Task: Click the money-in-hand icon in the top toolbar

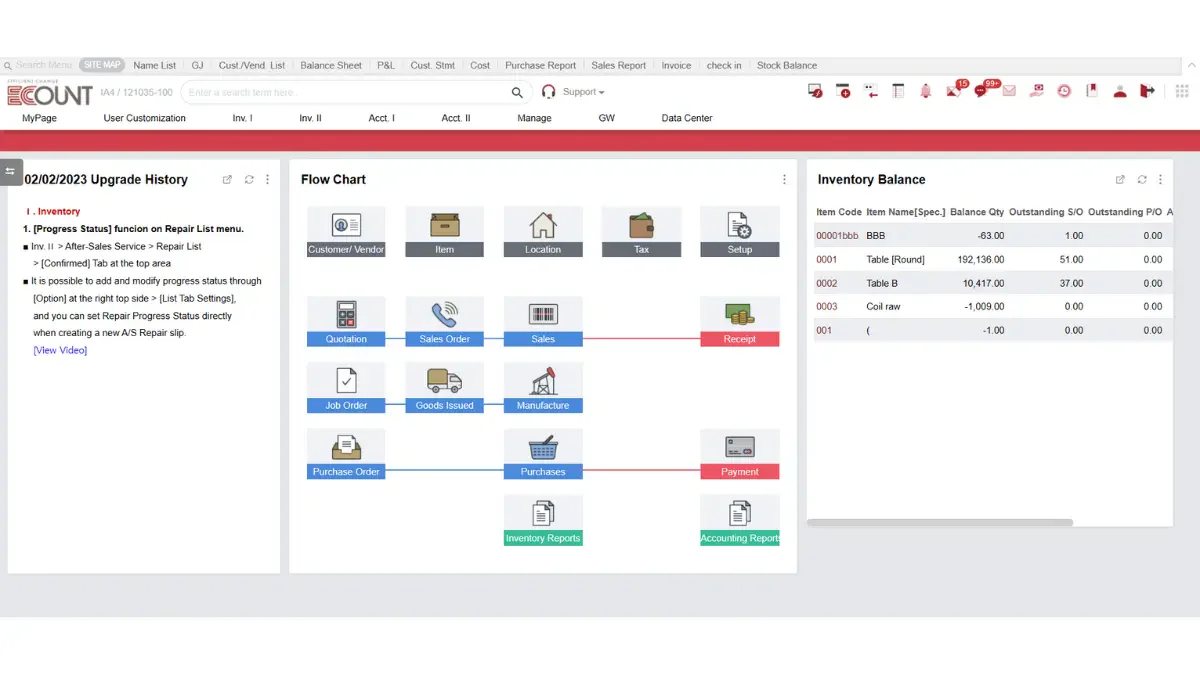Action: pyautogui.click(x=1037, y=91)
